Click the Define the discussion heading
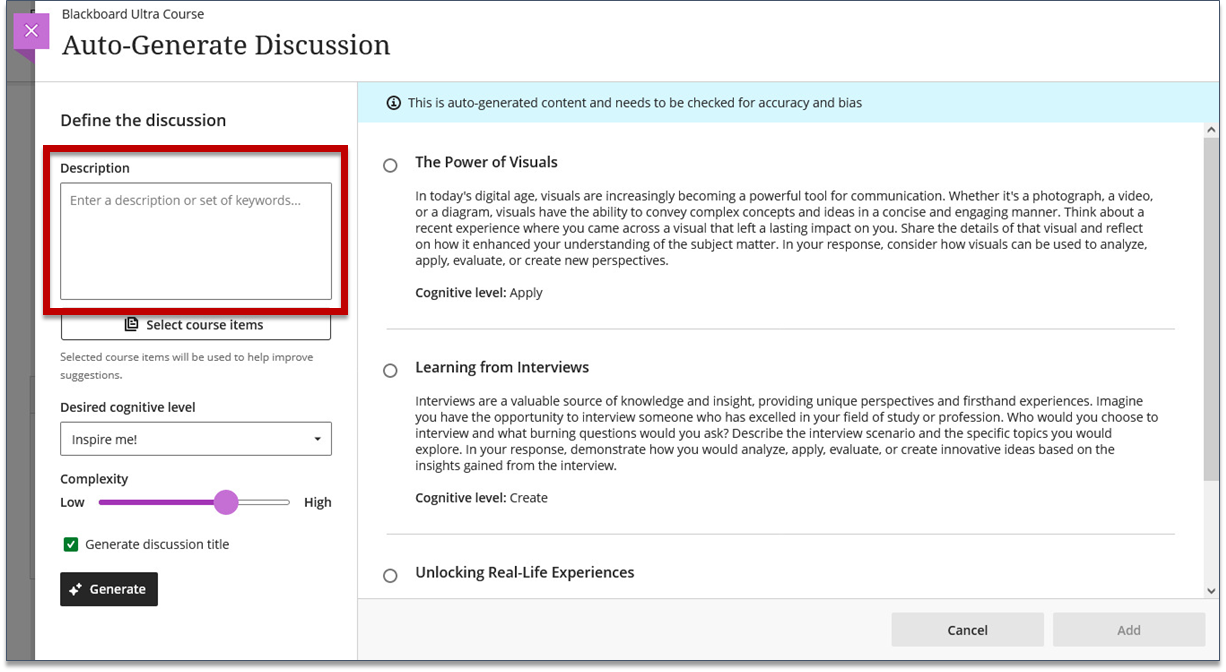The width and height of the screenshot is (1226, 672). click(143, 120)
